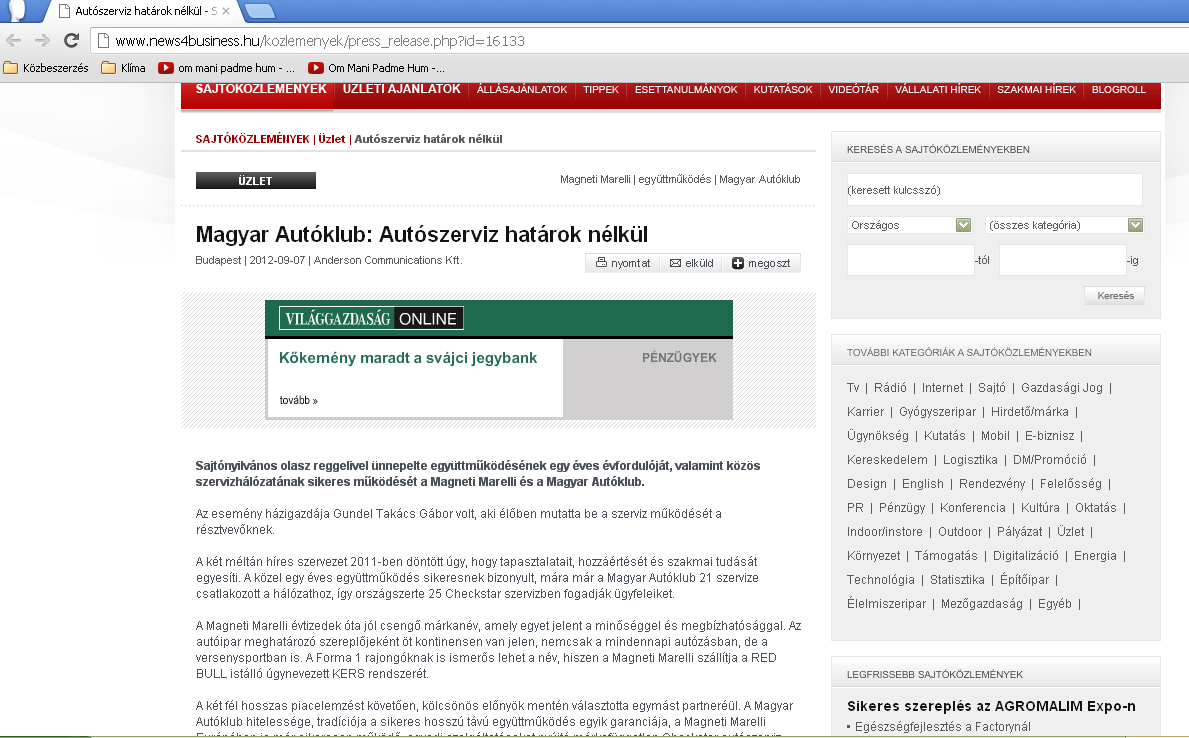Click the nyomtat print button
Image resolution: width=1189 pixels, height=738 pixels.
(x=623, y=263)
